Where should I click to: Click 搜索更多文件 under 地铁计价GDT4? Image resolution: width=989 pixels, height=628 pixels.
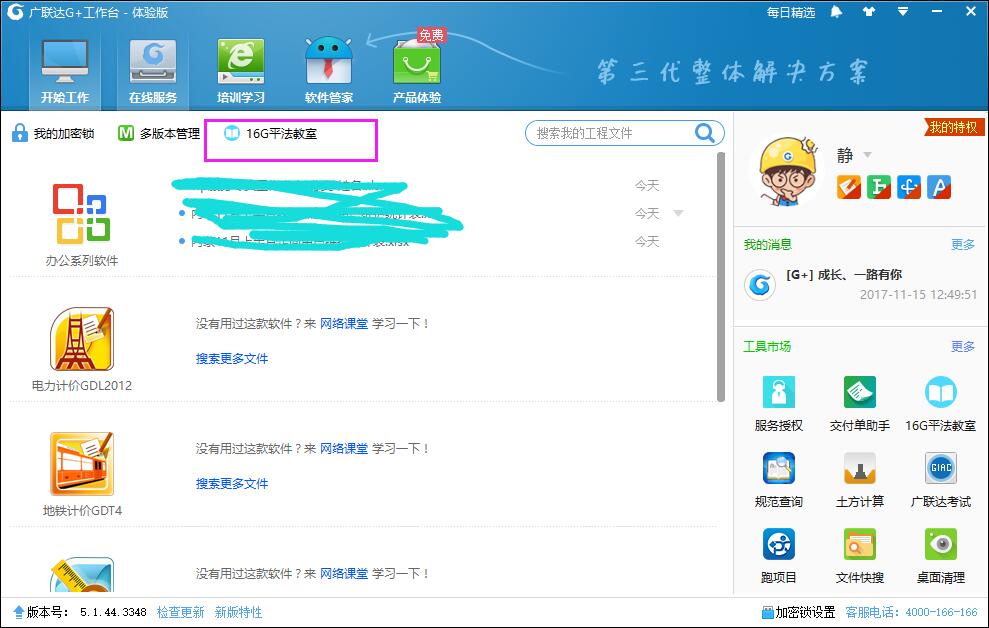[x=231, y=484]
